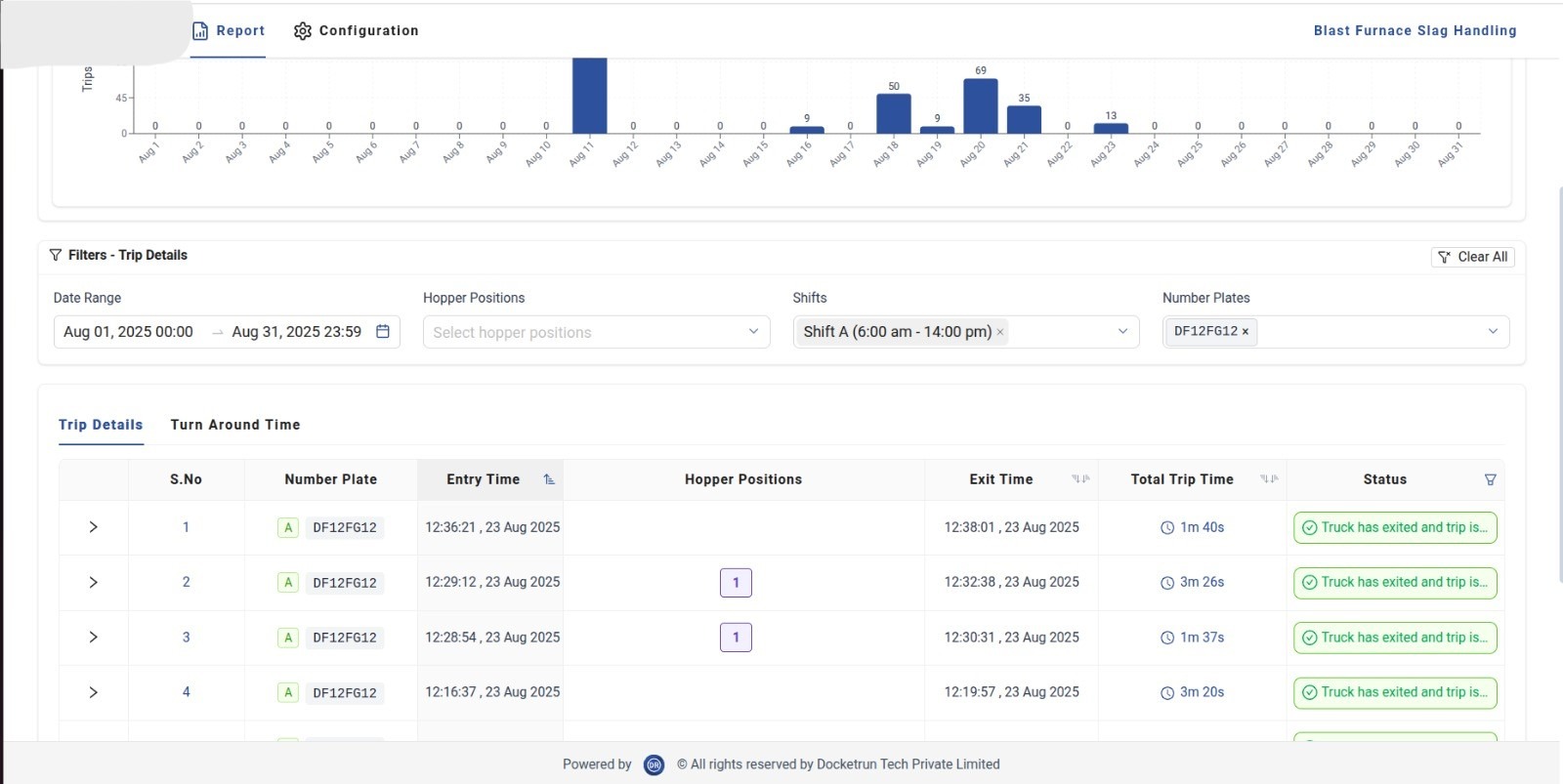
Task: Click the Docketrun logo in footer
Action: tap(655, 764)
